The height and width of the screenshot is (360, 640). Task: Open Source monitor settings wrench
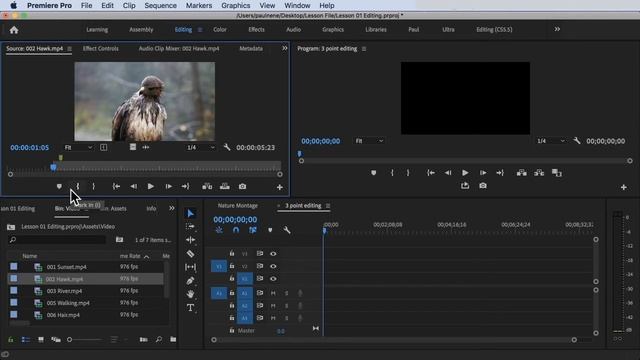[x=227, y=147]
